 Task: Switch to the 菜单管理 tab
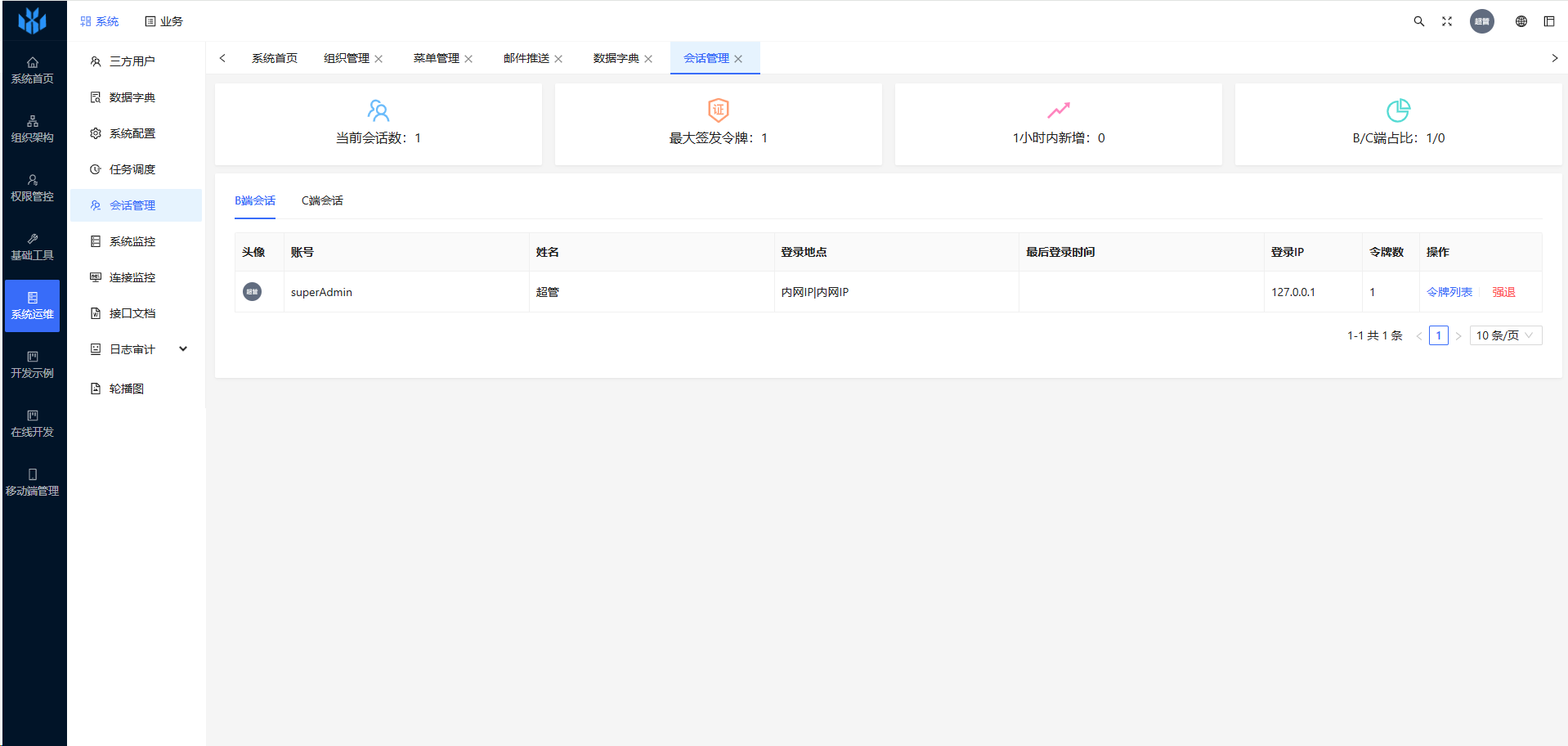tap(436, 58)
